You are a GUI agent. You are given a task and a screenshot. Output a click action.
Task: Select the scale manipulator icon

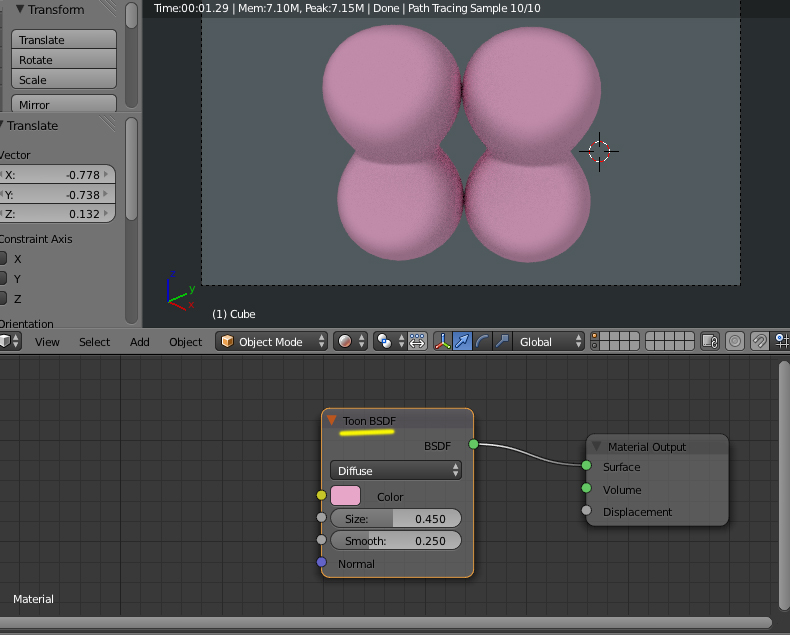pos(502,341)
